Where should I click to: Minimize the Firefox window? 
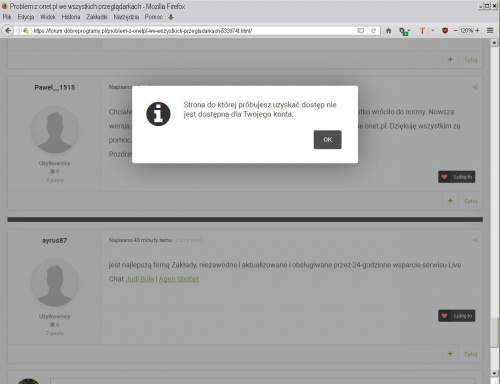click(x=481, y=6)
